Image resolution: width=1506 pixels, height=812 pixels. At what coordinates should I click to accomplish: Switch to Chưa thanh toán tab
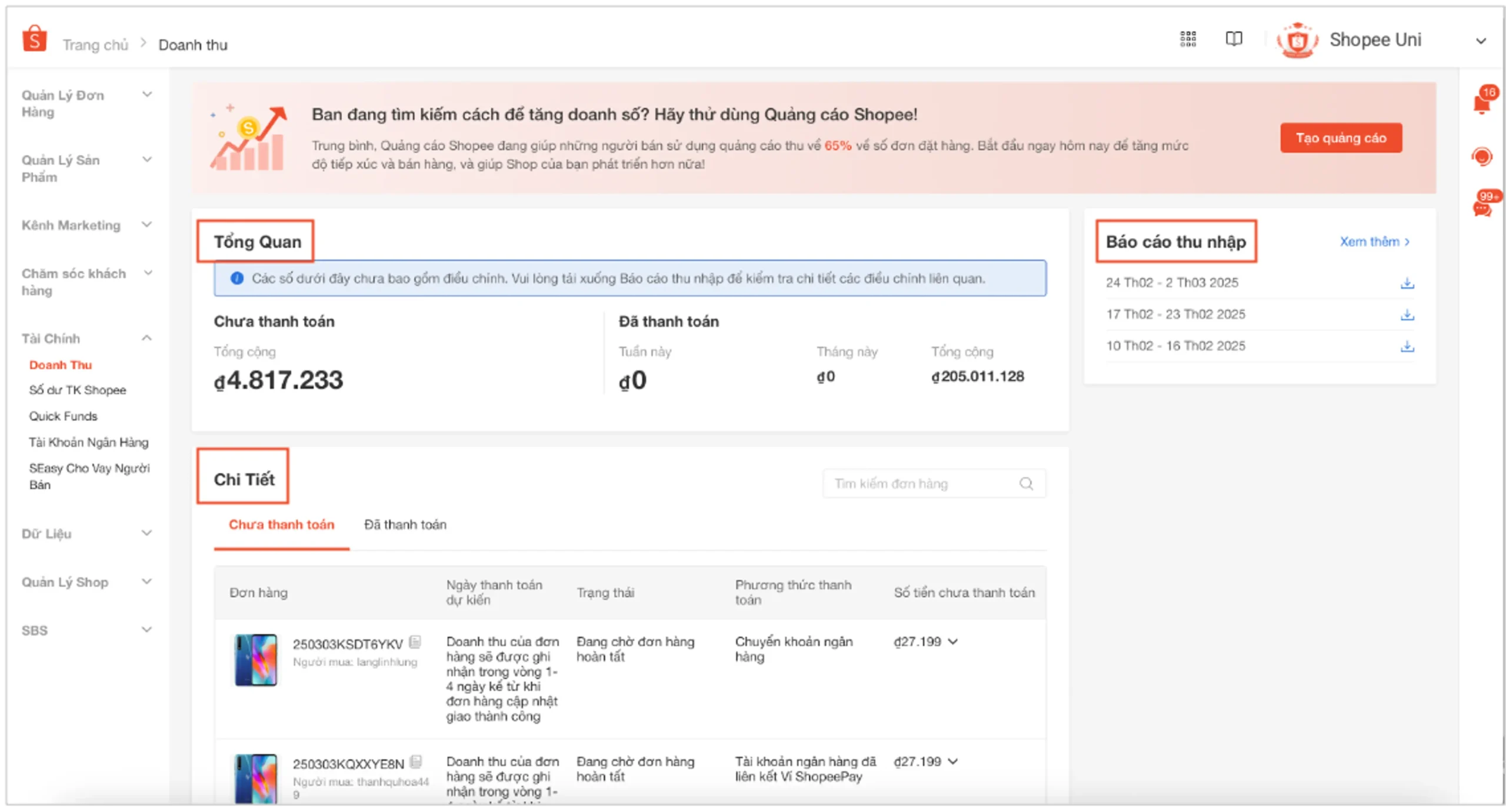281,524
